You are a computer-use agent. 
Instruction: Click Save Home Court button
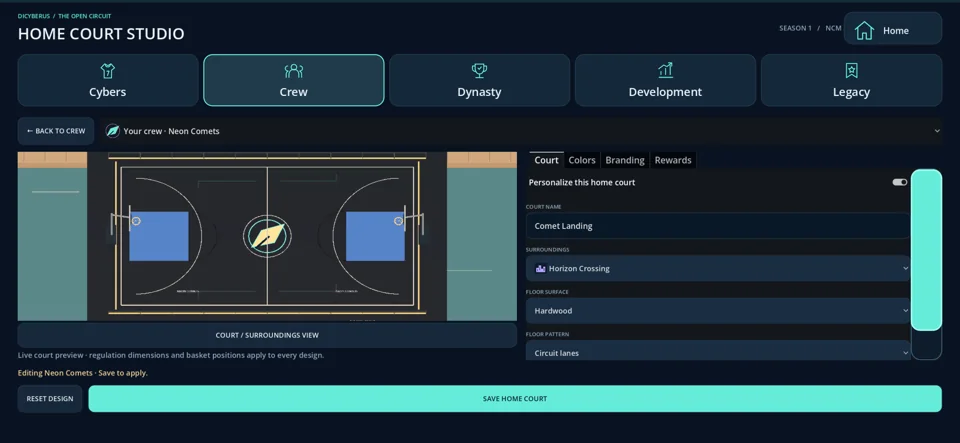point(515,399)
